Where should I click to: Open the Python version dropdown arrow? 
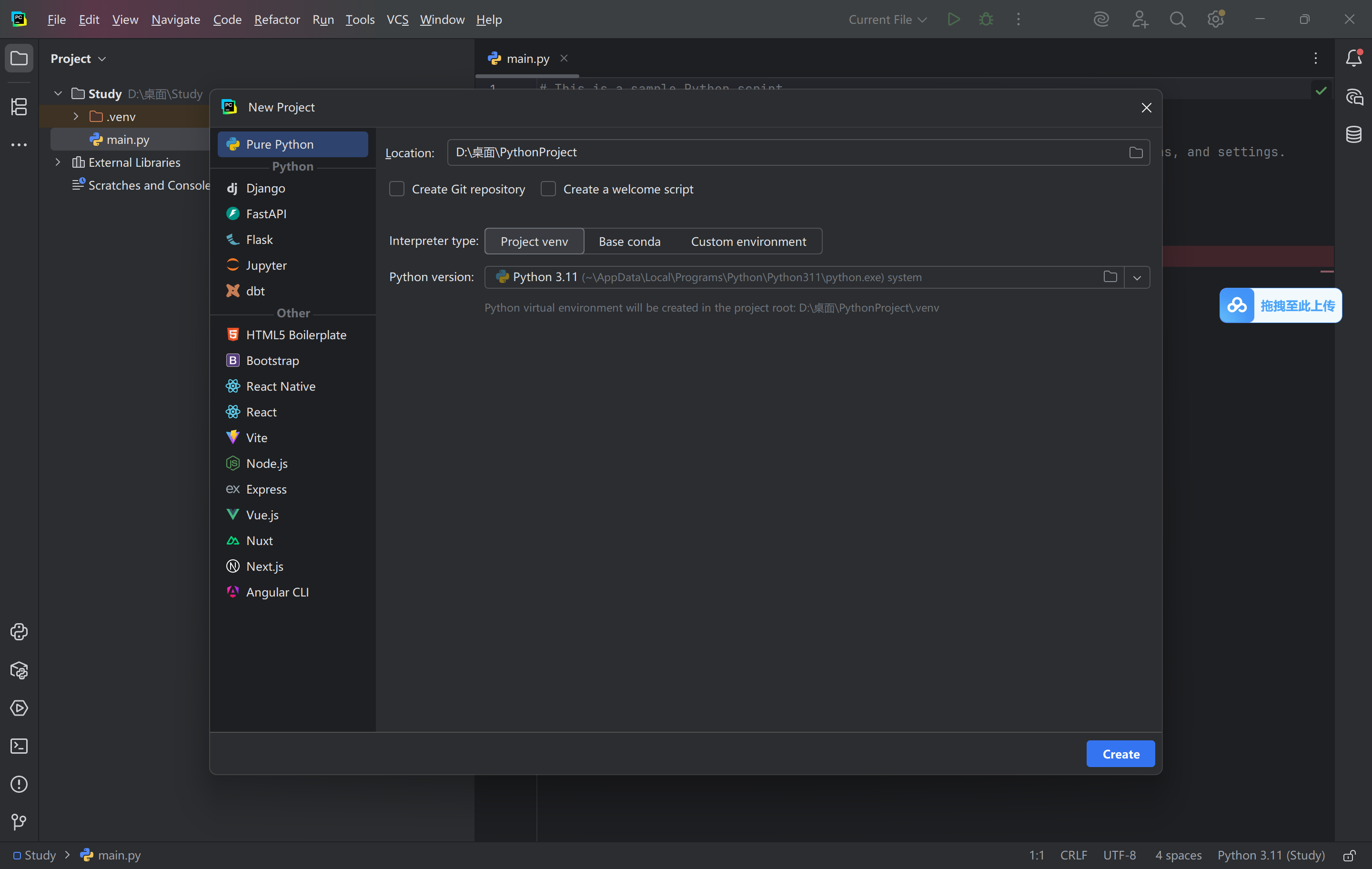click(1137, 277)
